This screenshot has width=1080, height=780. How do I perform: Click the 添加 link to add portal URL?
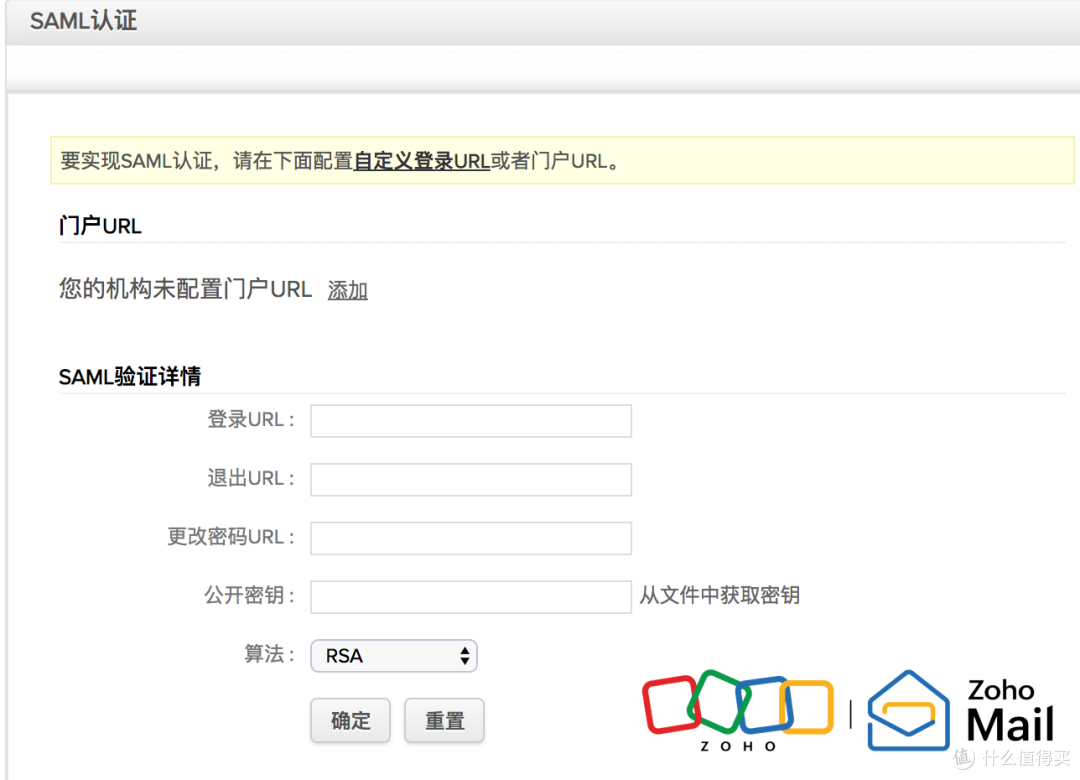point(347,290)
